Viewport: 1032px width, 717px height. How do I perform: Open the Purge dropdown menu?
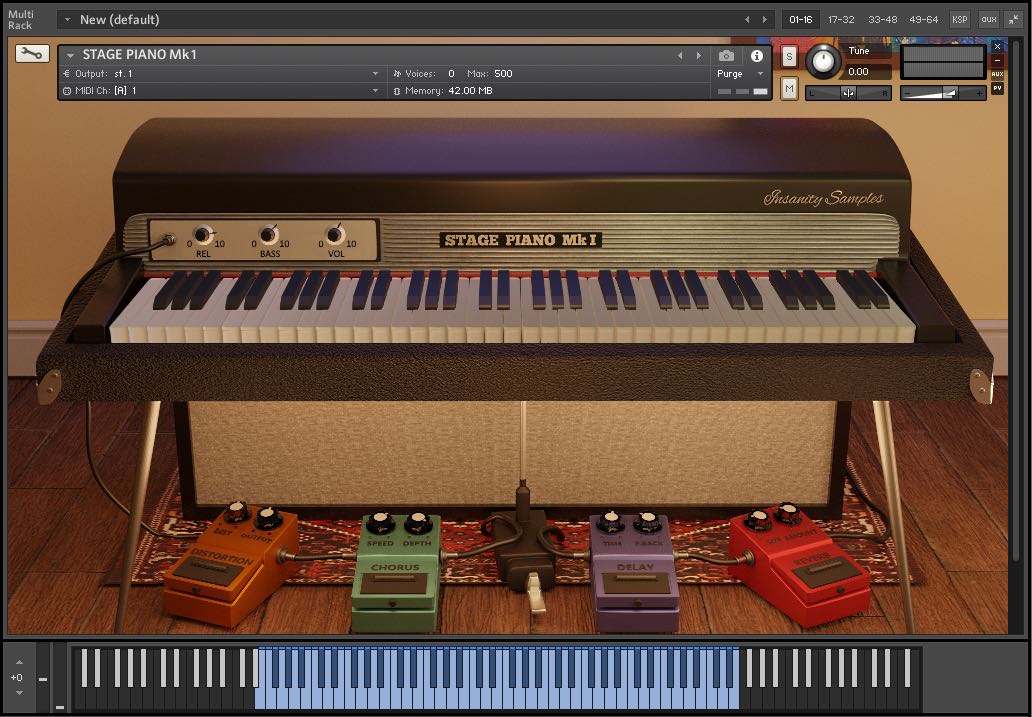(x=739, y=74)
